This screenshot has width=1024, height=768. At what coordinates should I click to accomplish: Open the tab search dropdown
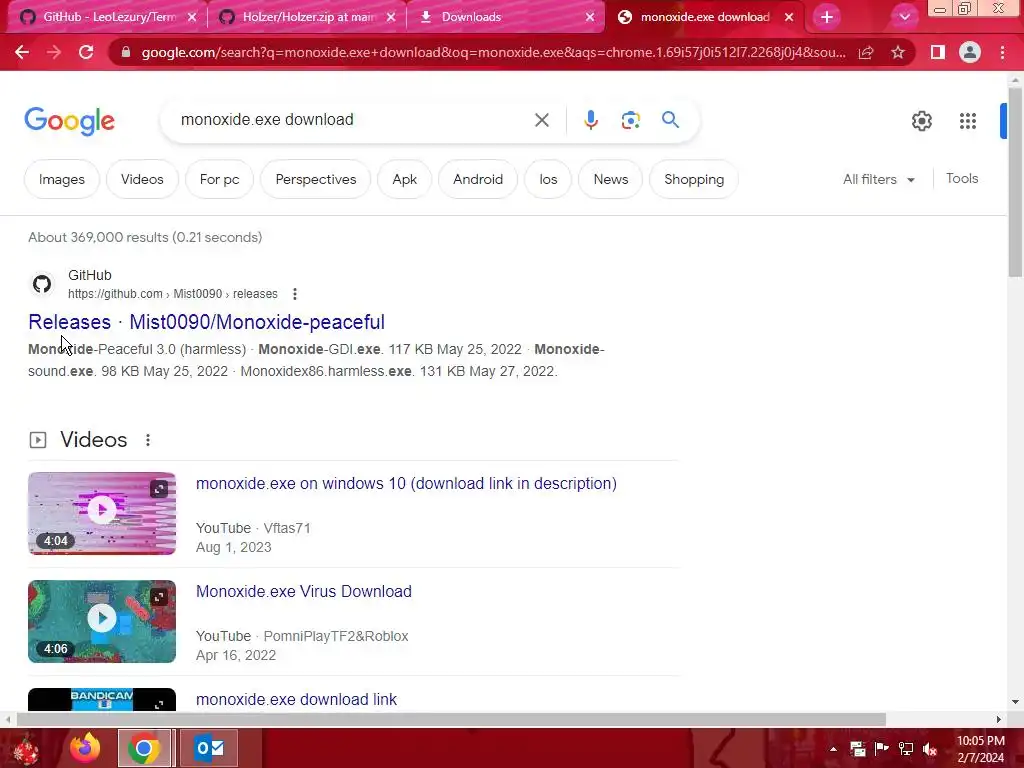[904, 17]
